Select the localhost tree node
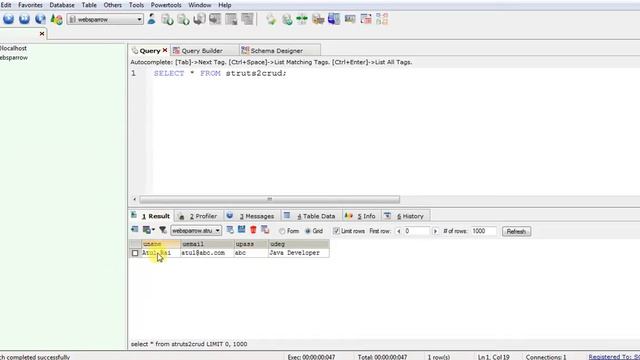This screenshot has height=360, width=640. point(13,48)
